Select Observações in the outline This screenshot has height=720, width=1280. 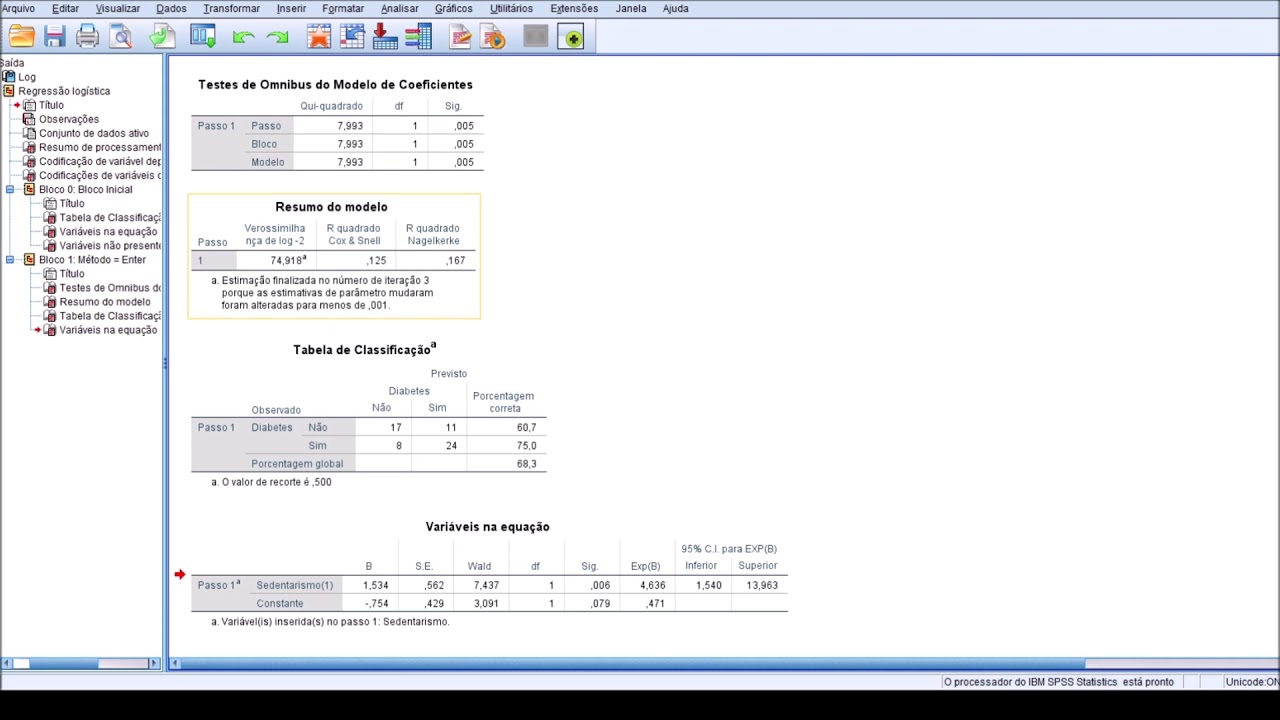pos(68,119)
